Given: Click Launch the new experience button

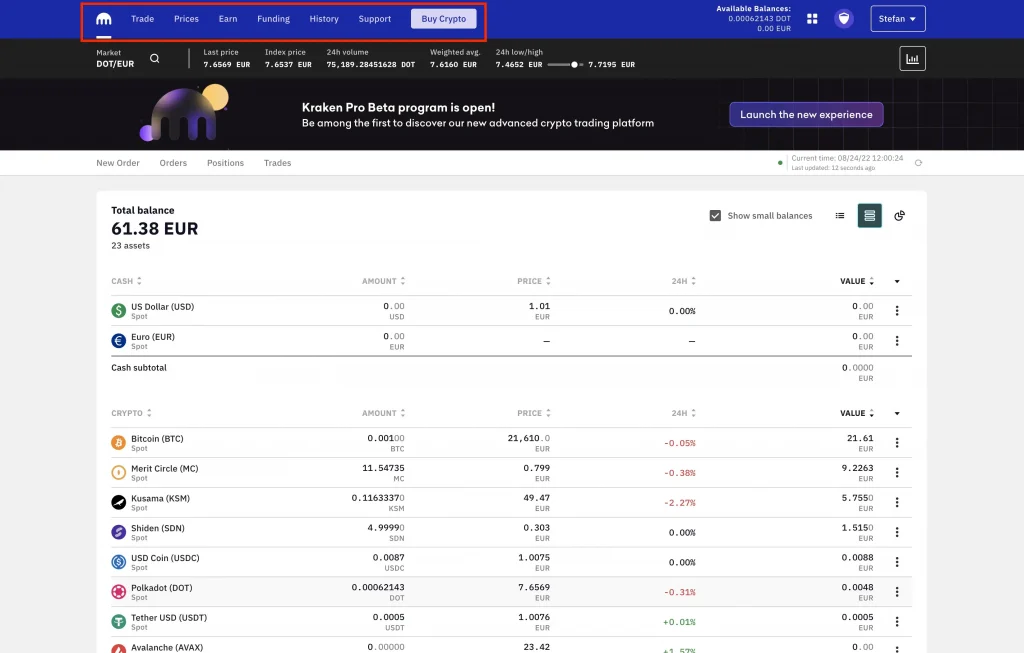Looking at the screenshot, I should coord(806,114).
